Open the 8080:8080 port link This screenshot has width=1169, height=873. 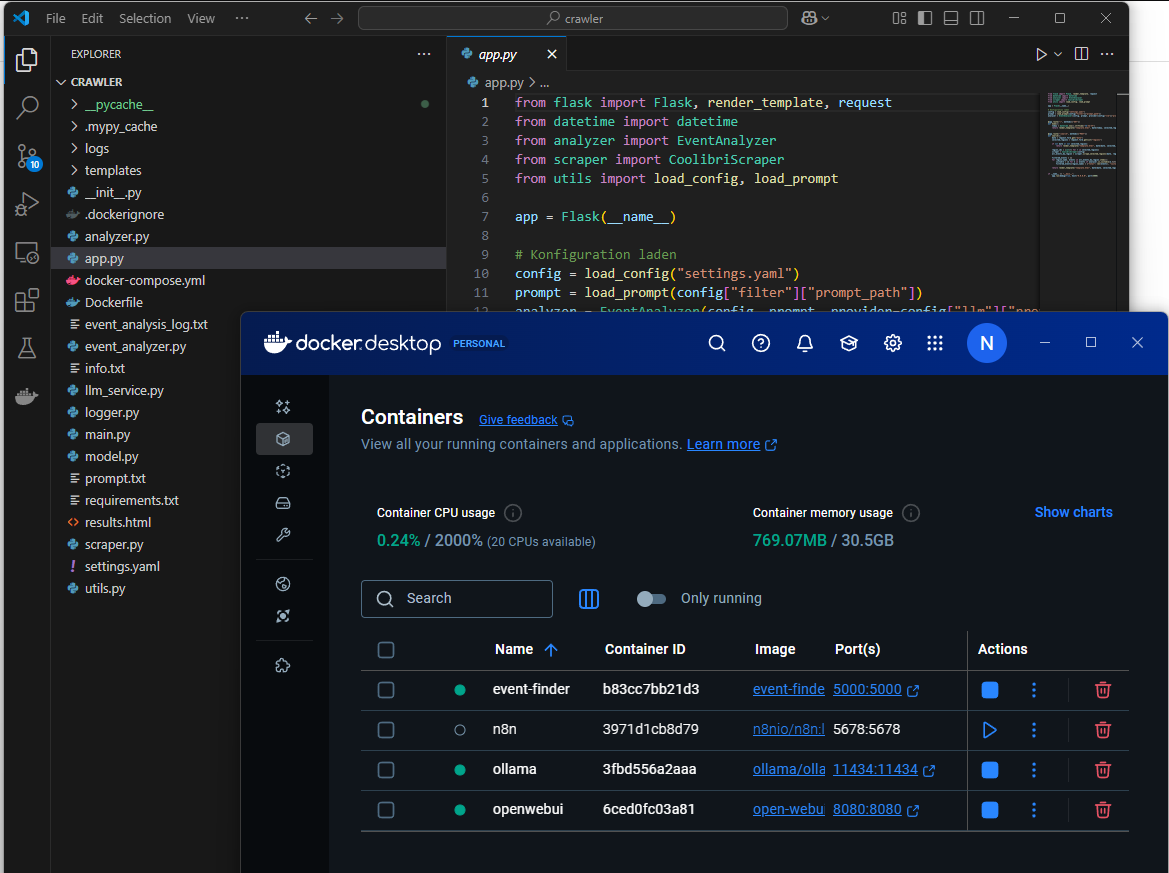867,810
